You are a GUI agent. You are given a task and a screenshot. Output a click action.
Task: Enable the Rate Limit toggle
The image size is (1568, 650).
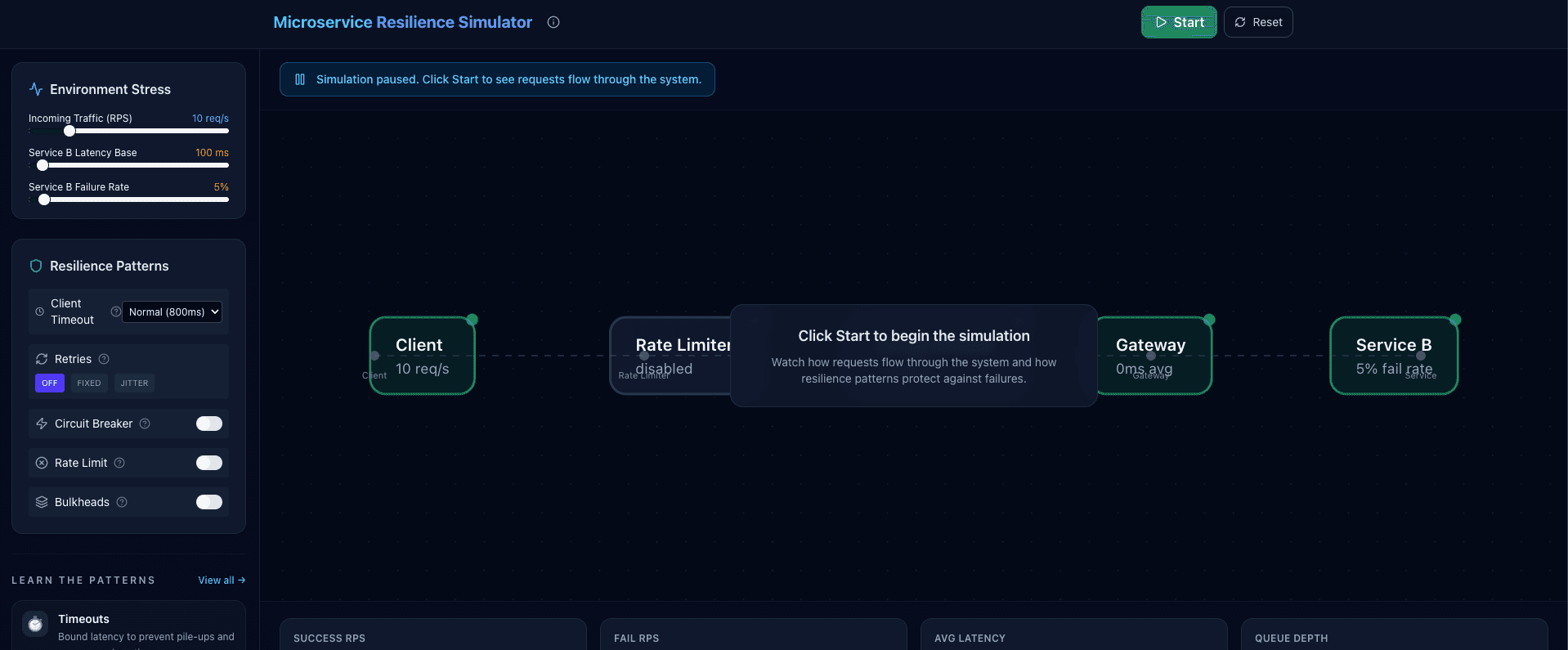(x=209, y=463)
